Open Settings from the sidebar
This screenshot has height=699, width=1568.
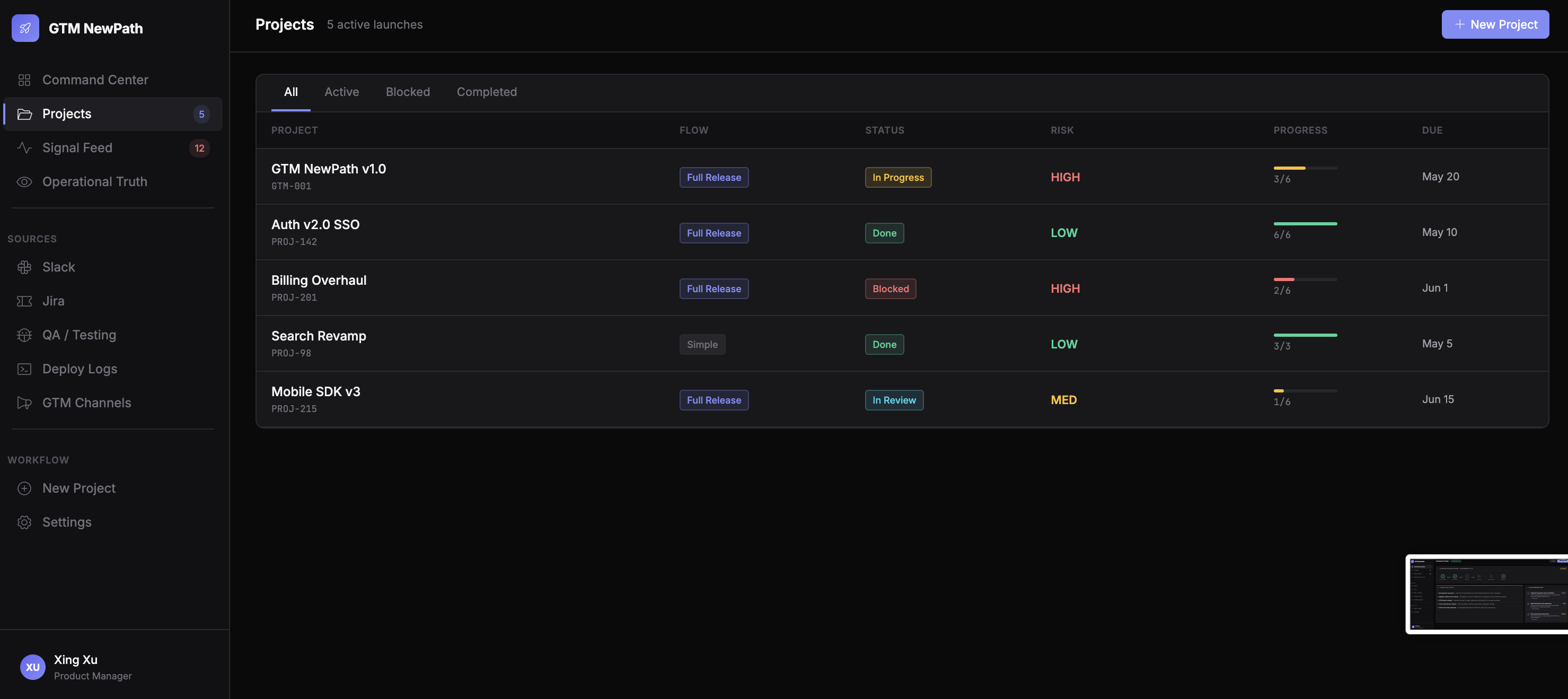113,522
